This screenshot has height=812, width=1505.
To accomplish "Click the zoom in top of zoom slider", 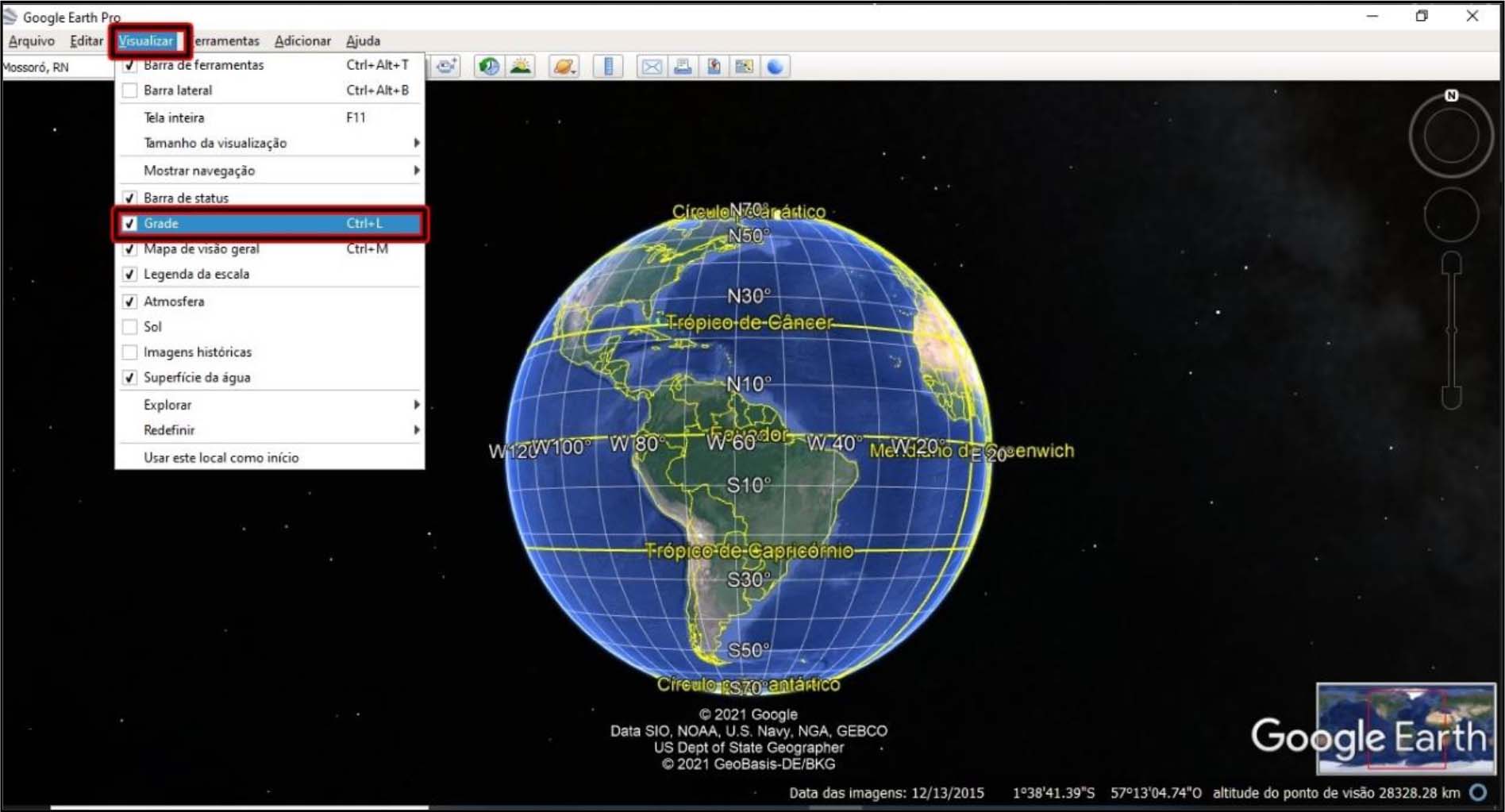I will coord(1452,263).
